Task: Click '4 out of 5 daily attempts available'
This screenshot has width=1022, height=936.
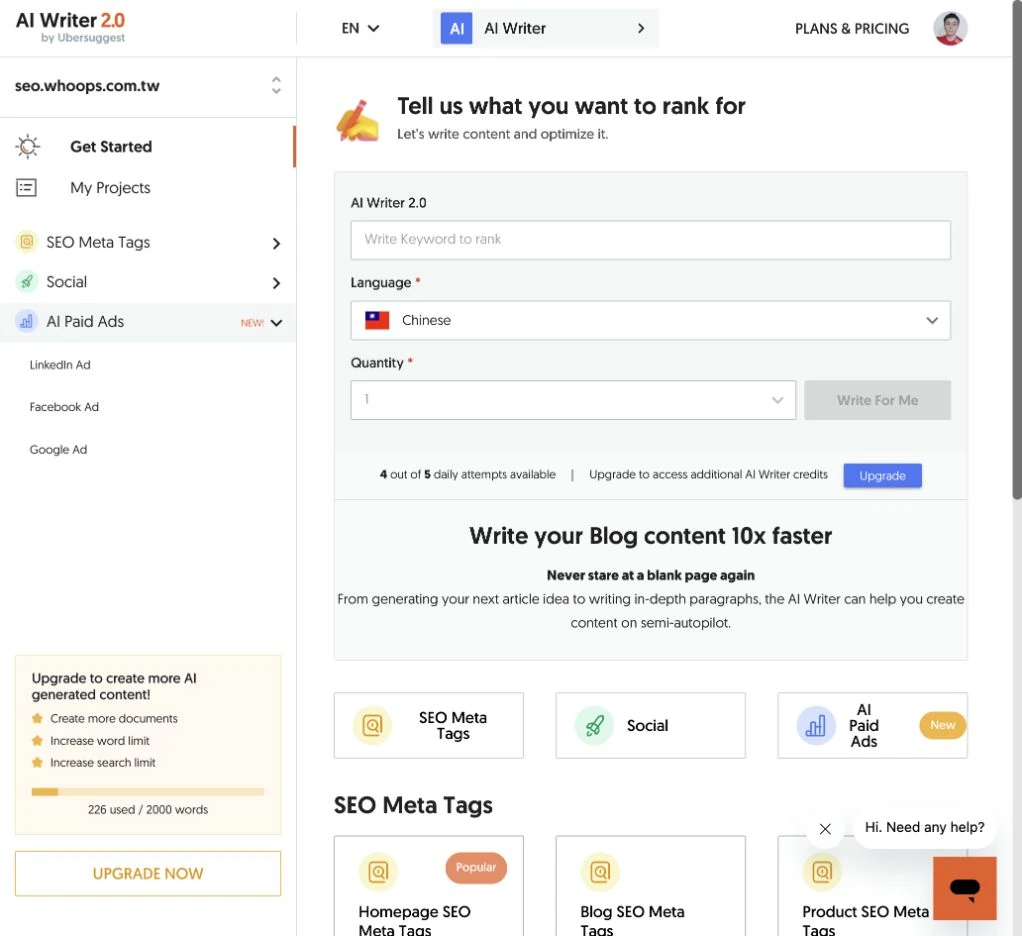Action: [x=468, y=475]
